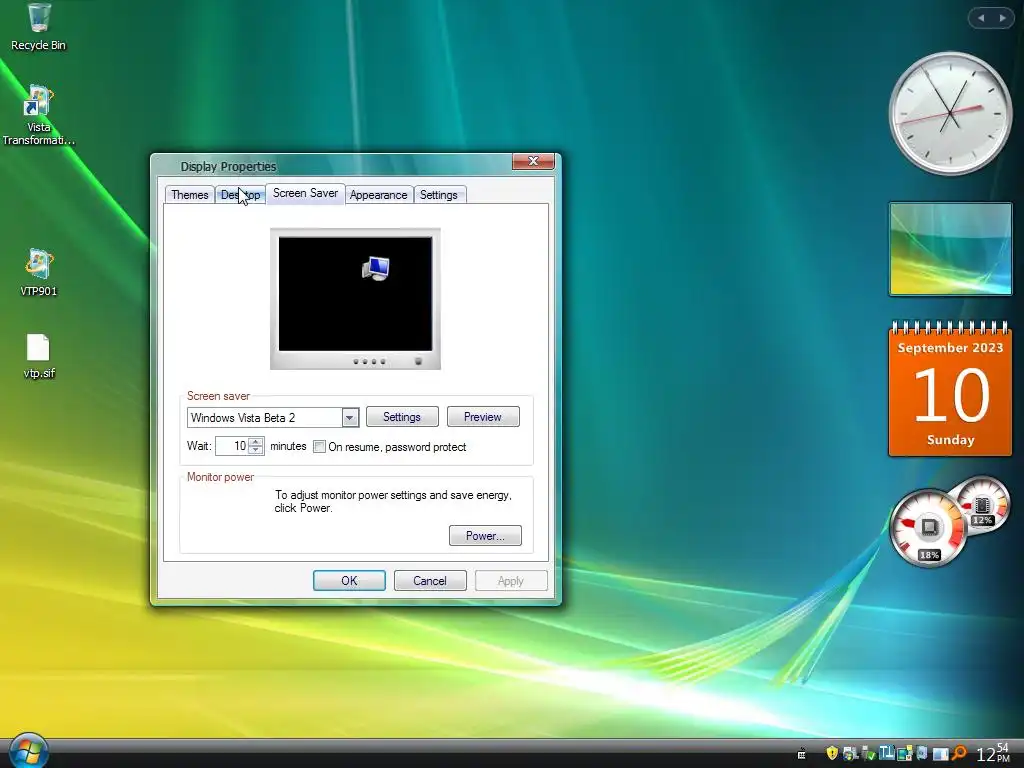Close Display Properties with red X
Screen dimensions: 1024x768
click(533, 161)
